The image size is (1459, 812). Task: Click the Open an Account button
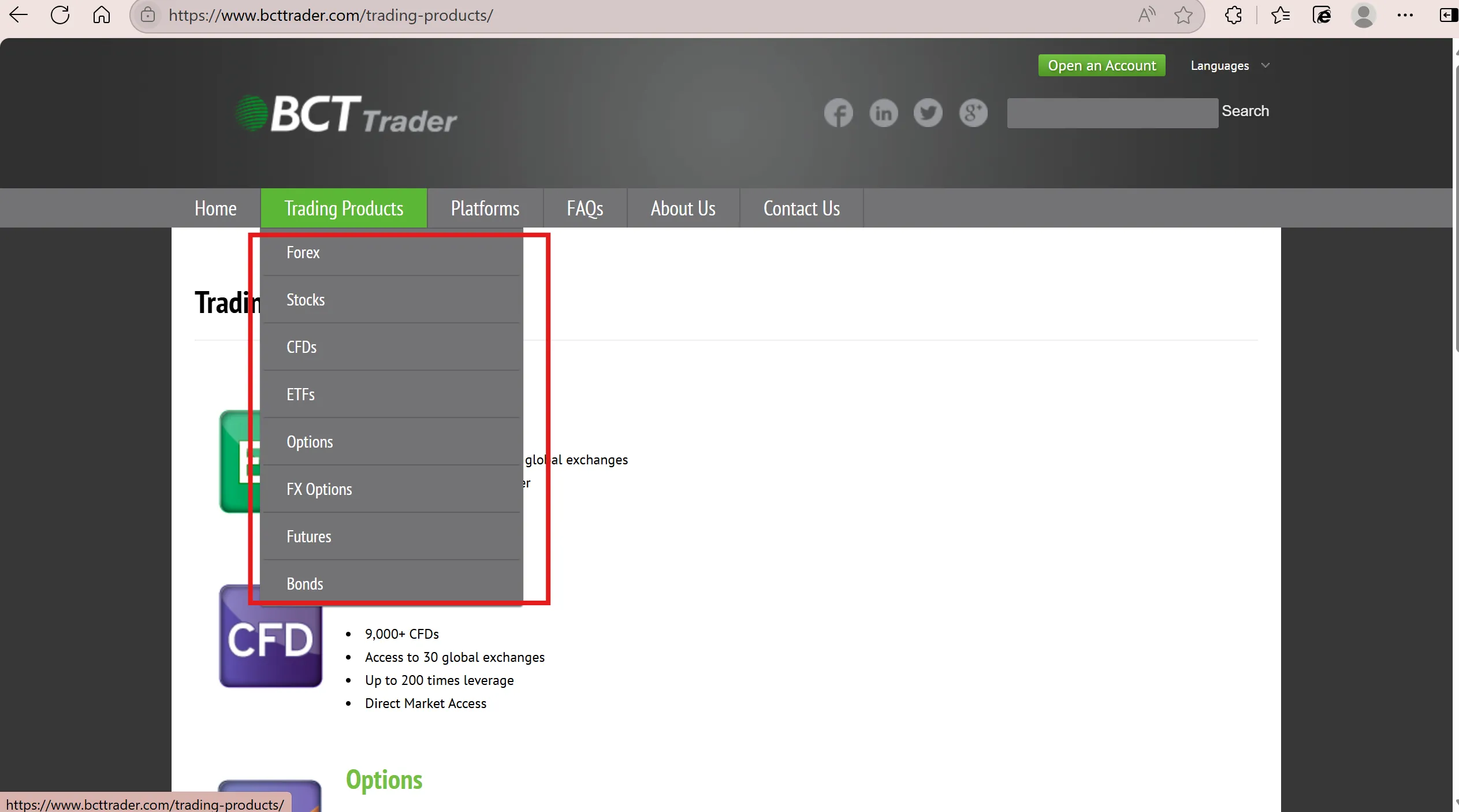[1101, 65]
